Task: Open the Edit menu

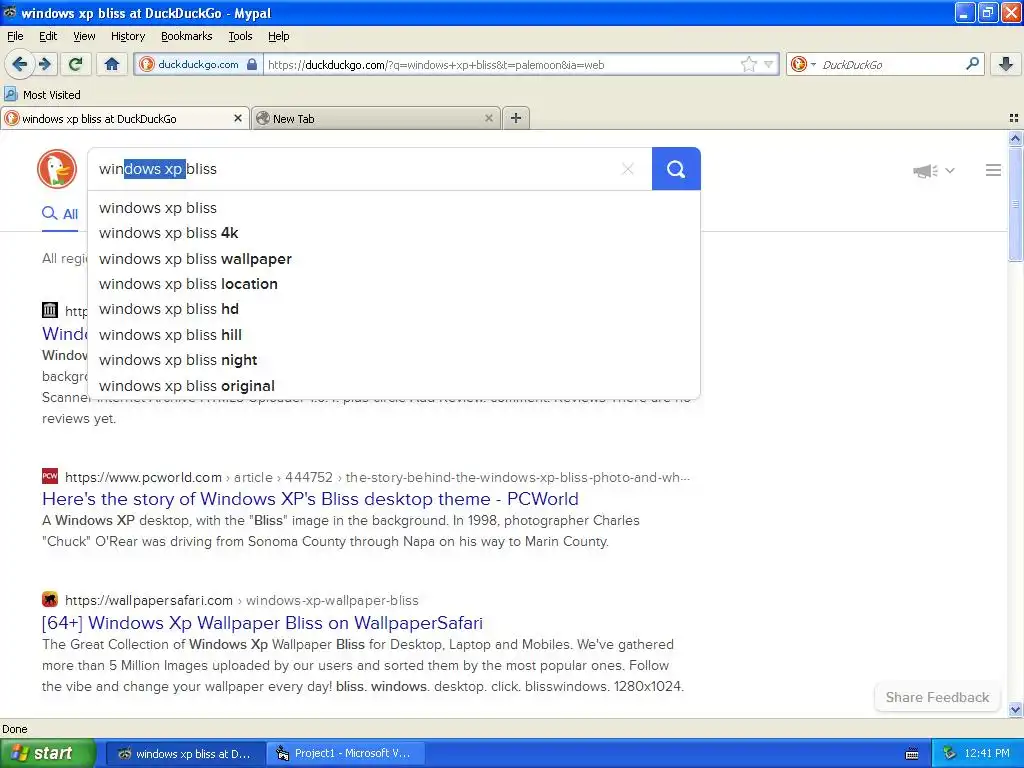Action: click(x=48, y=36)
